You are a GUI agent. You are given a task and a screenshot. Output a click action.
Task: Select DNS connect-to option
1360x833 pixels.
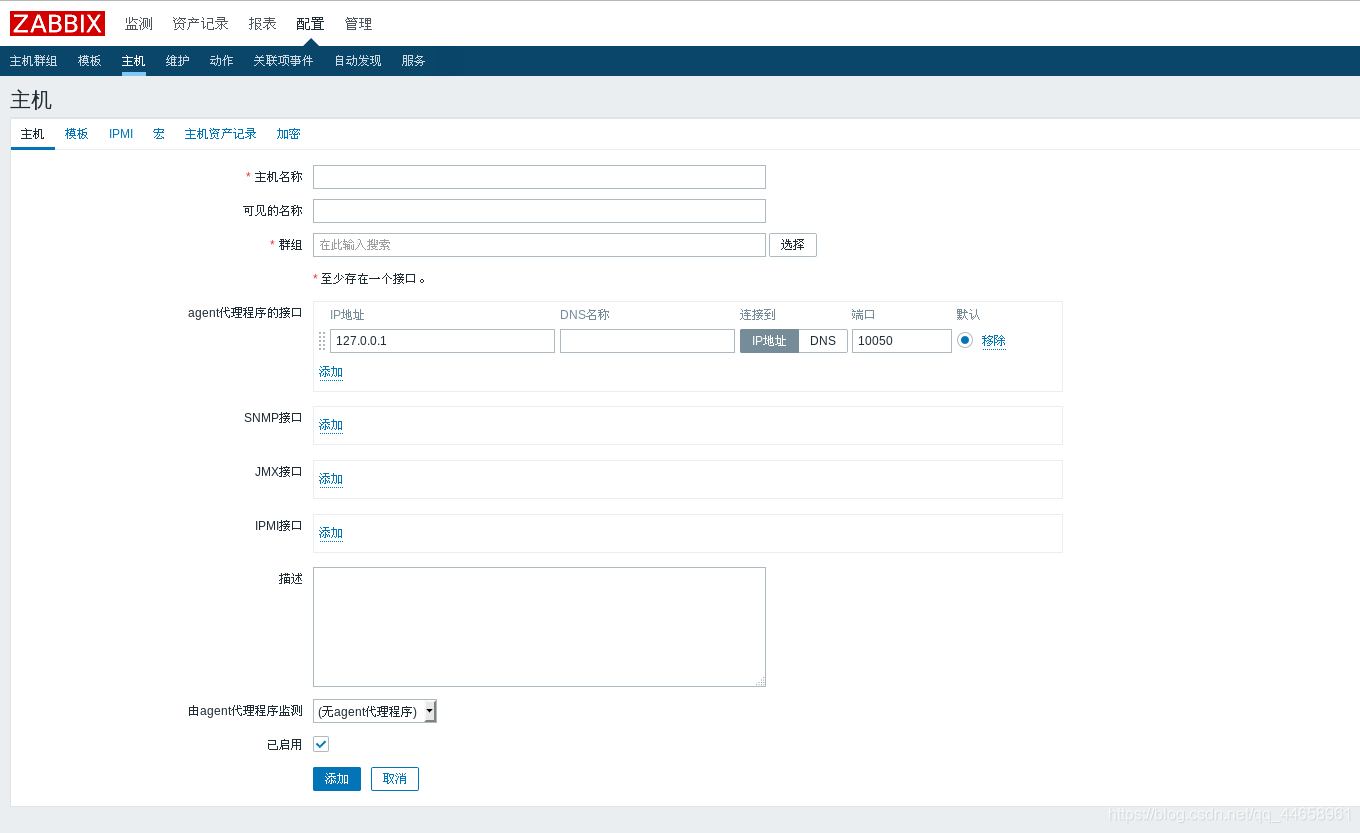pos(823,341)
